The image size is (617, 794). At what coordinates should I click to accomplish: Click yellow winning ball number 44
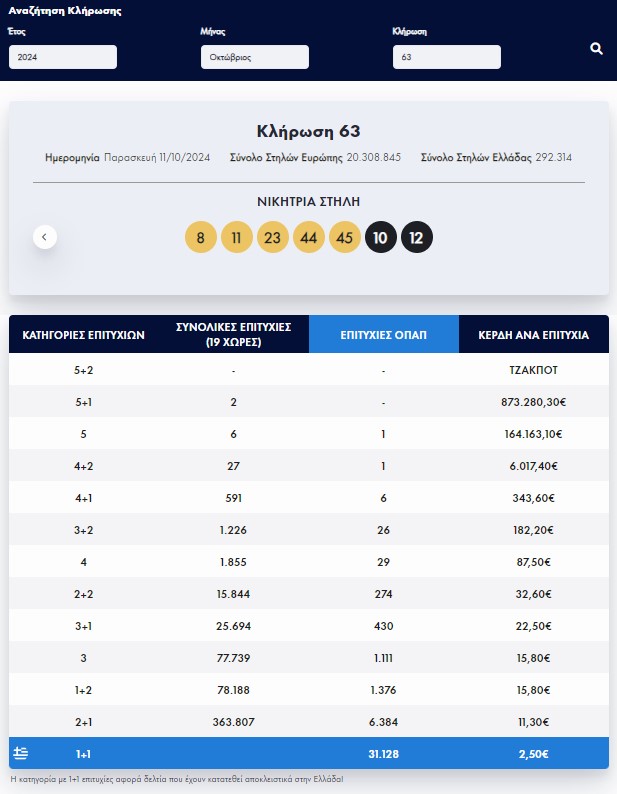[308, 237]
